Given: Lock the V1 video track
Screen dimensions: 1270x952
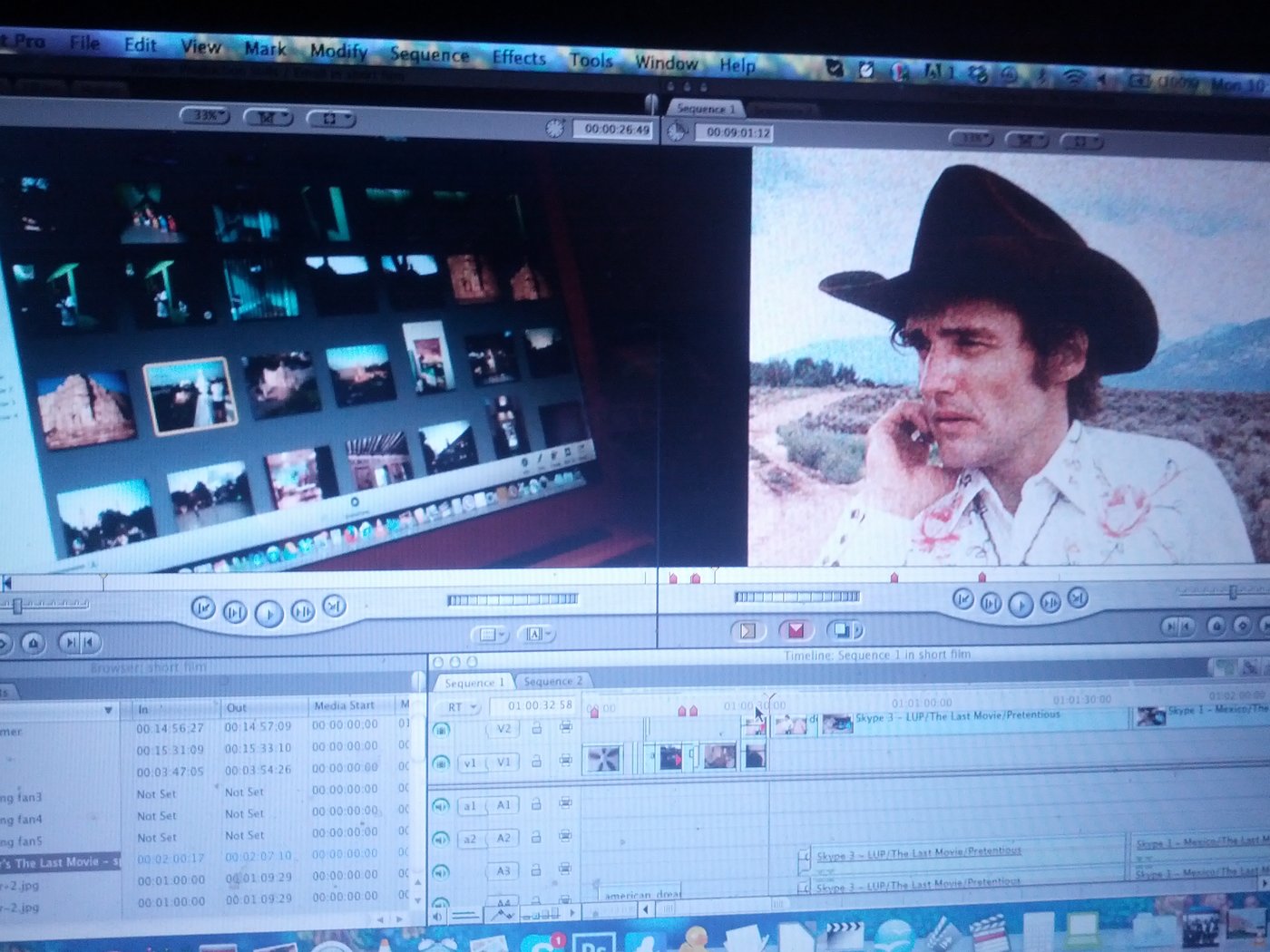Looking at the screenshot, I should click(x=536, y=762).
